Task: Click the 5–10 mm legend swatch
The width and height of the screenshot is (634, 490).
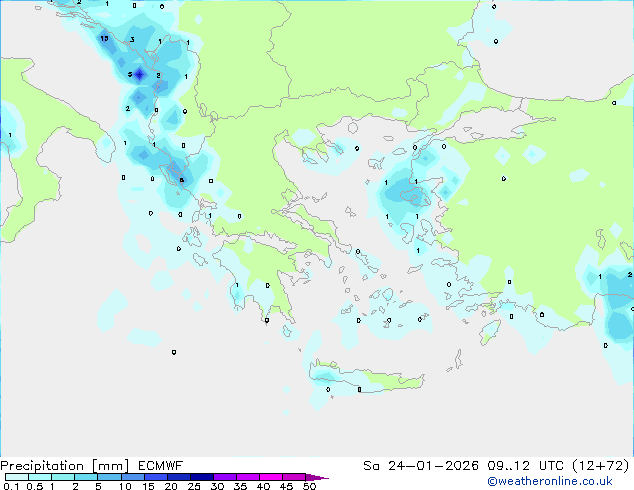Action: pos(109,477)
